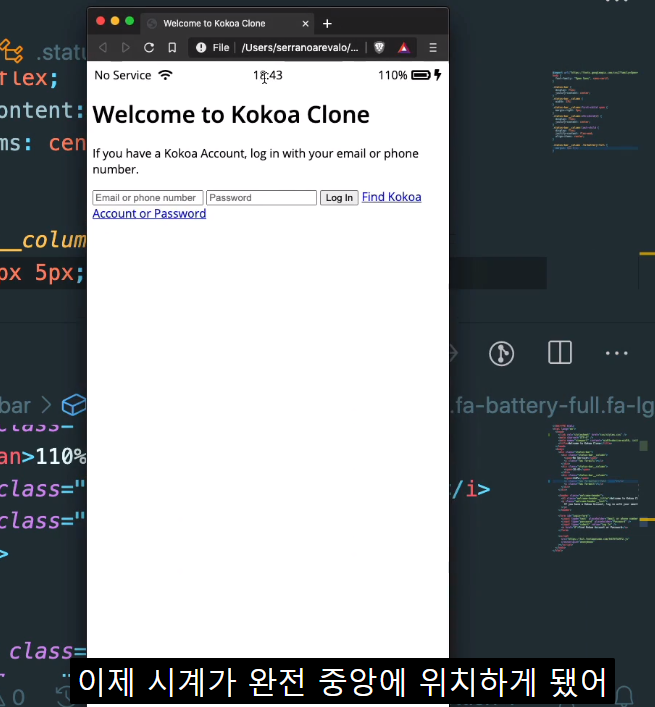Open the browser hamburger menu
Viewport: 655px width, 707px height.
click(x=433, y=47)
